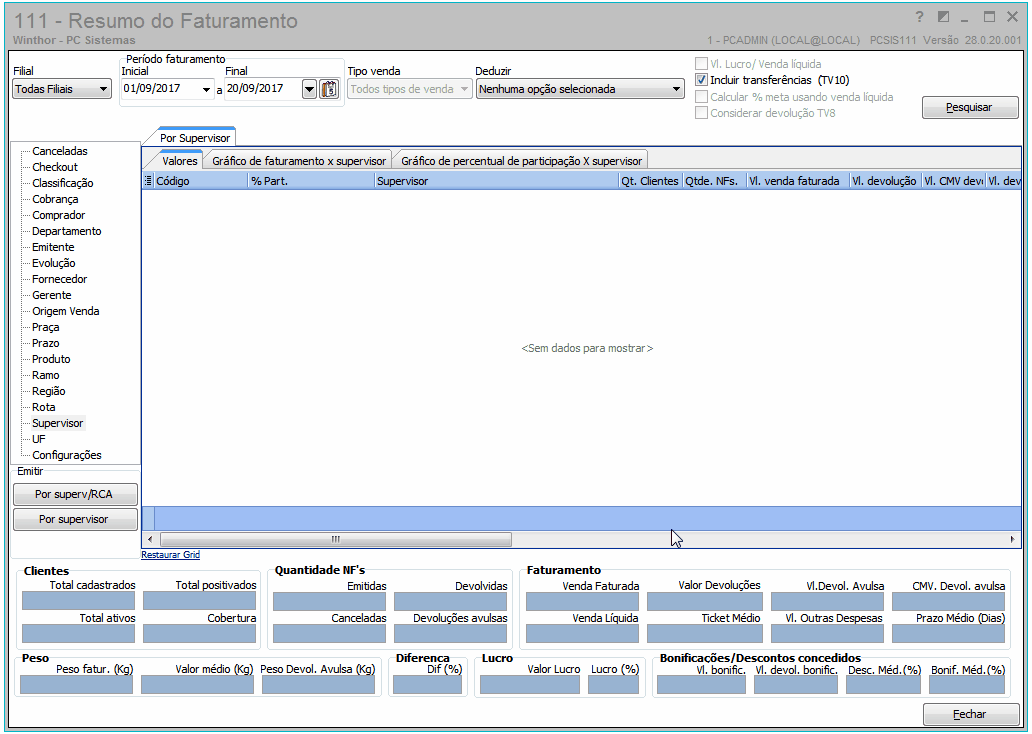Select UF in the tree
1032x734 pixels.
39,439
